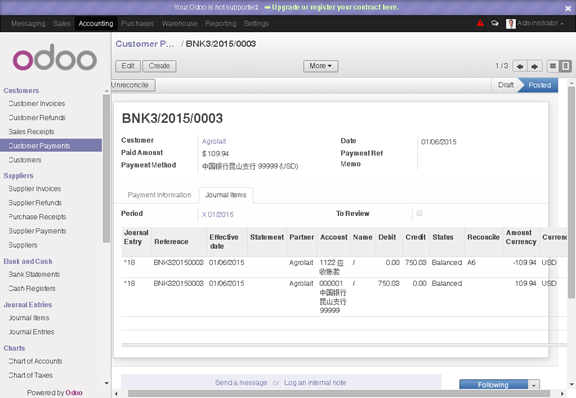Click the Create button

tap(159, 66)
